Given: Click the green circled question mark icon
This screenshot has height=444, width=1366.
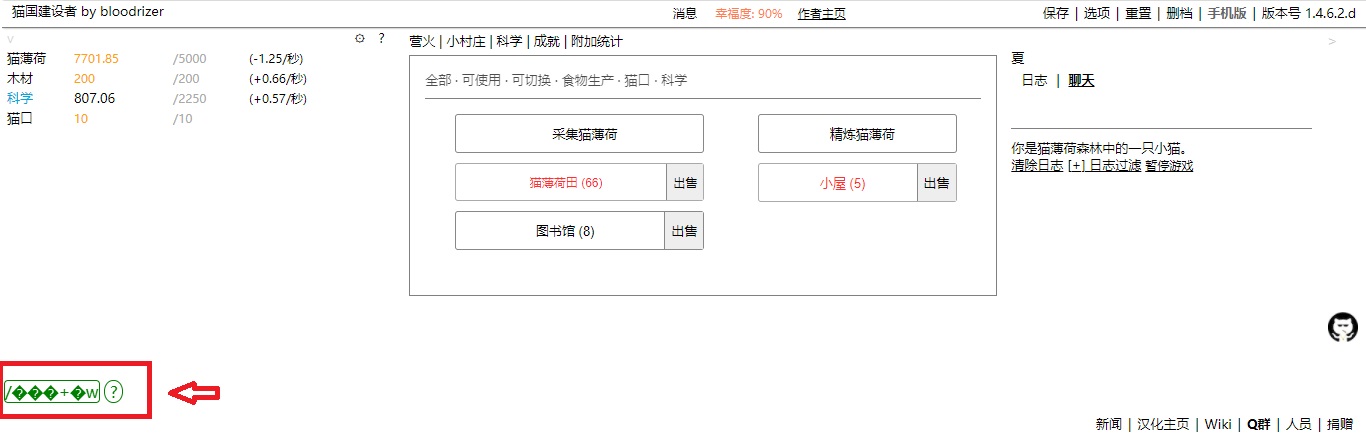Looking at the screenshot, I should coord(113,392).
